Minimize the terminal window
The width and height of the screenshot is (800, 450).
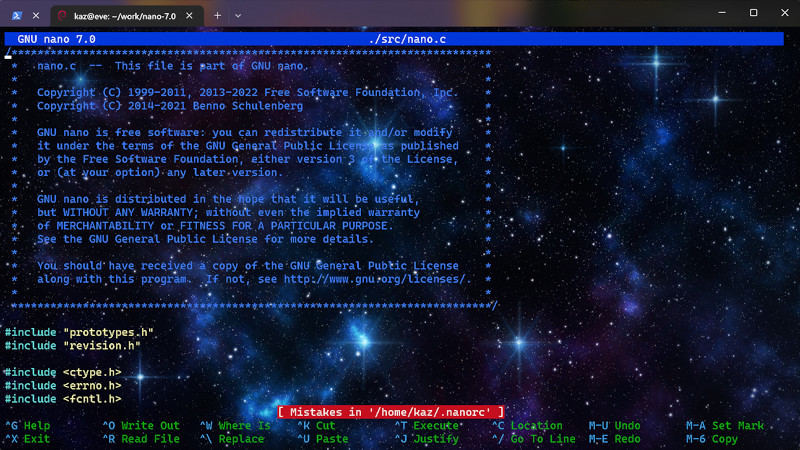tap(721, 12)
